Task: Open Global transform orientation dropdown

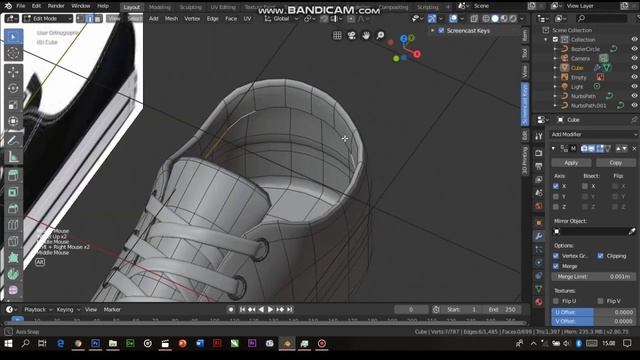Action: coord(282,19)
